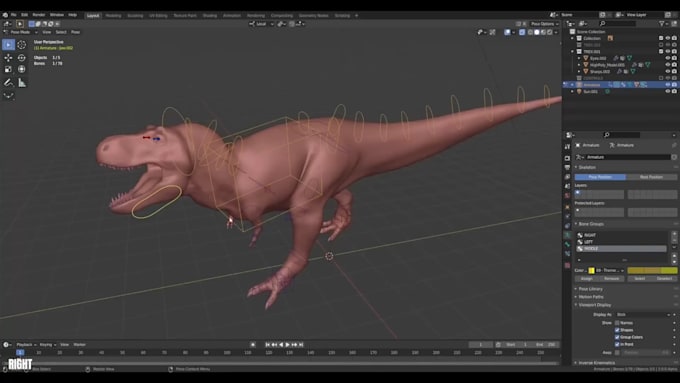The height and width of the screenshot is (383, 680).
Task: Disable Armature render camera icon
Action: click(674, 85)
